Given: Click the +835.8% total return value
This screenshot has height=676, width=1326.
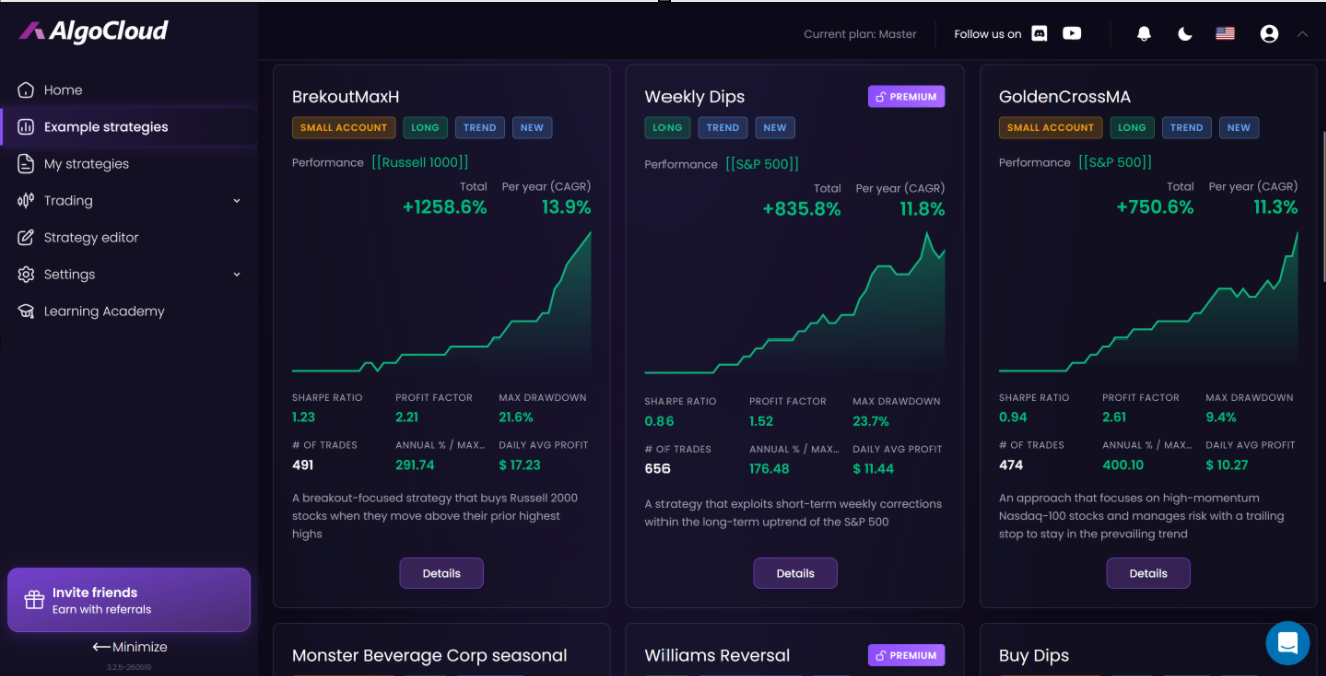Looking at the screenshot, I should (x=802, y=209).
